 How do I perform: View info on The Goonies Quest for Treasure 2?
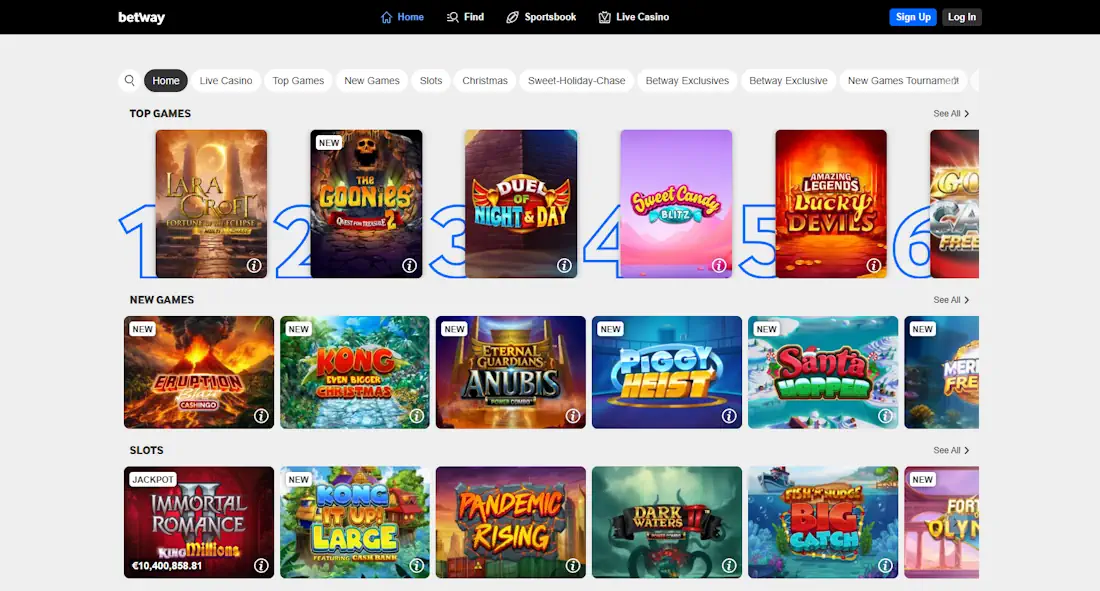(x=409, y=266)
